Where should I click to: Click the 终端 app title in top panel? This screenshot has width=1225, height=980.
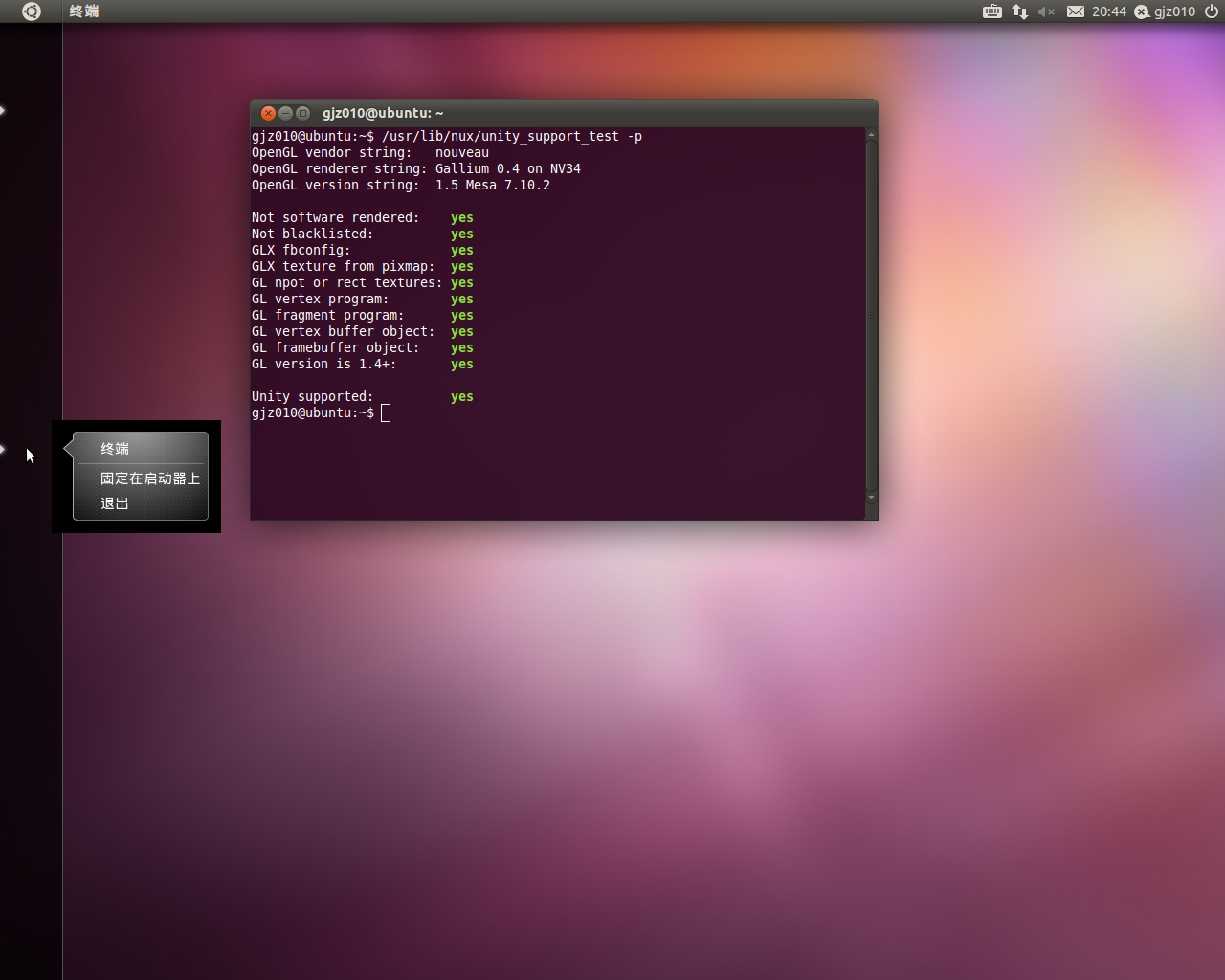point(84,11)
